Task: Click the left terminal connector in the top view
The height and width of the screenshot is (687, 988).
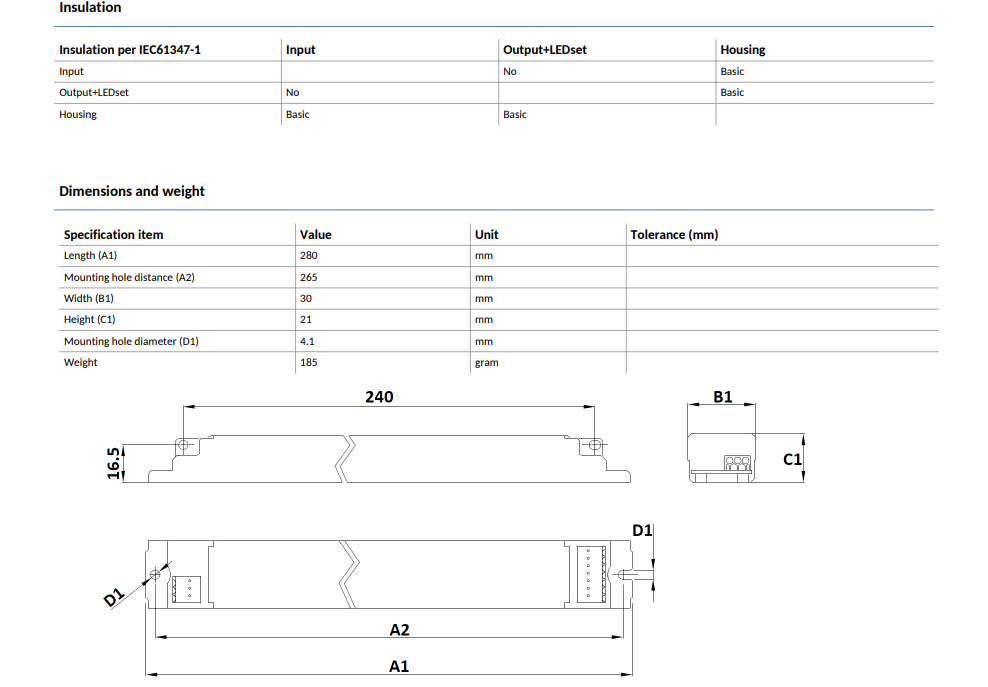Action: [187, 589]
